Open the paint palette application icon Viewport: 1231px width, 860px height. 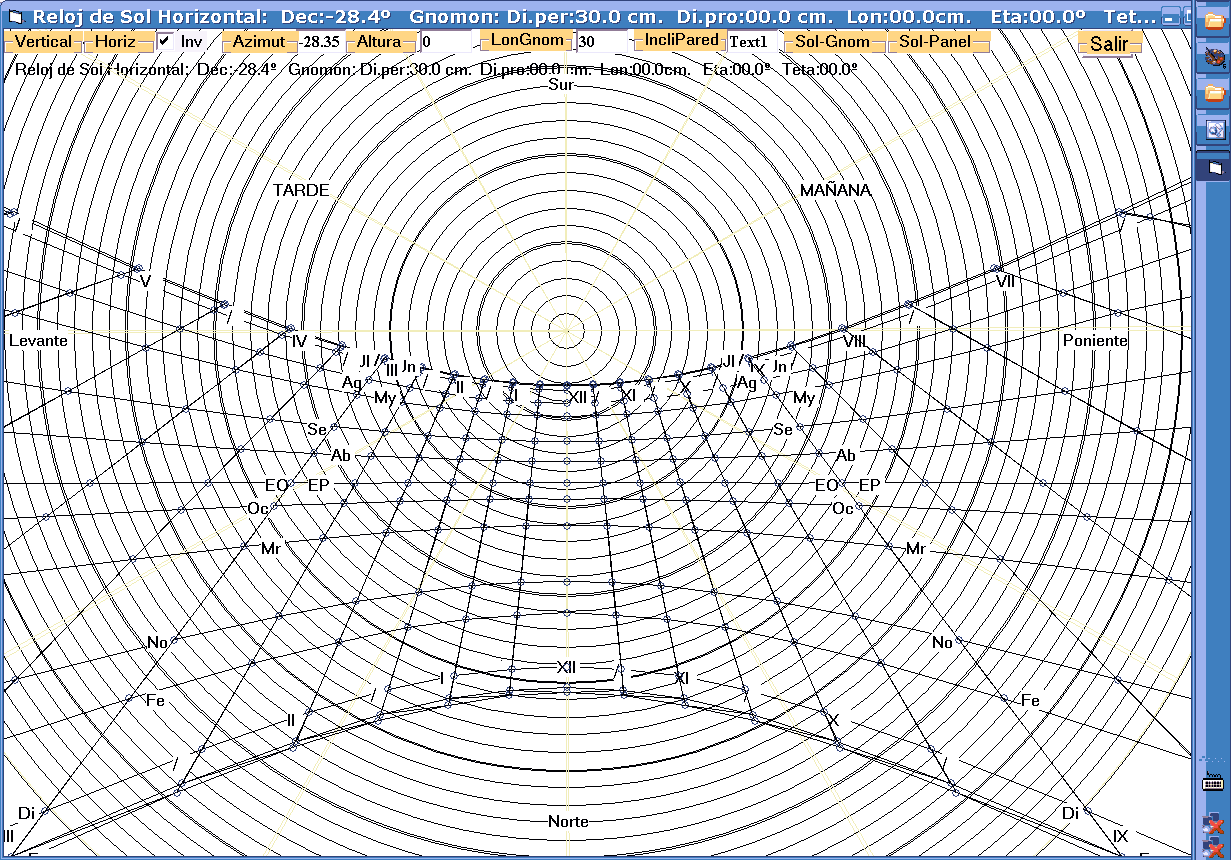(x=1214, y=58)
